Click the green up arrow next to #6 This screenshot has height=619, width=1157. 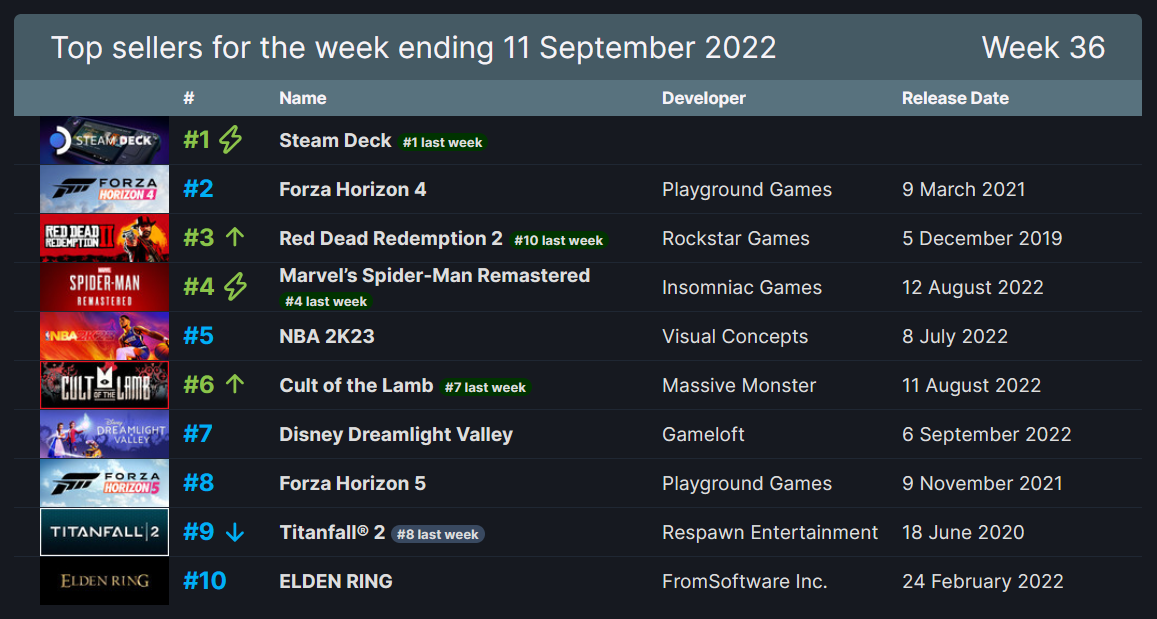(x=235, y=384)
